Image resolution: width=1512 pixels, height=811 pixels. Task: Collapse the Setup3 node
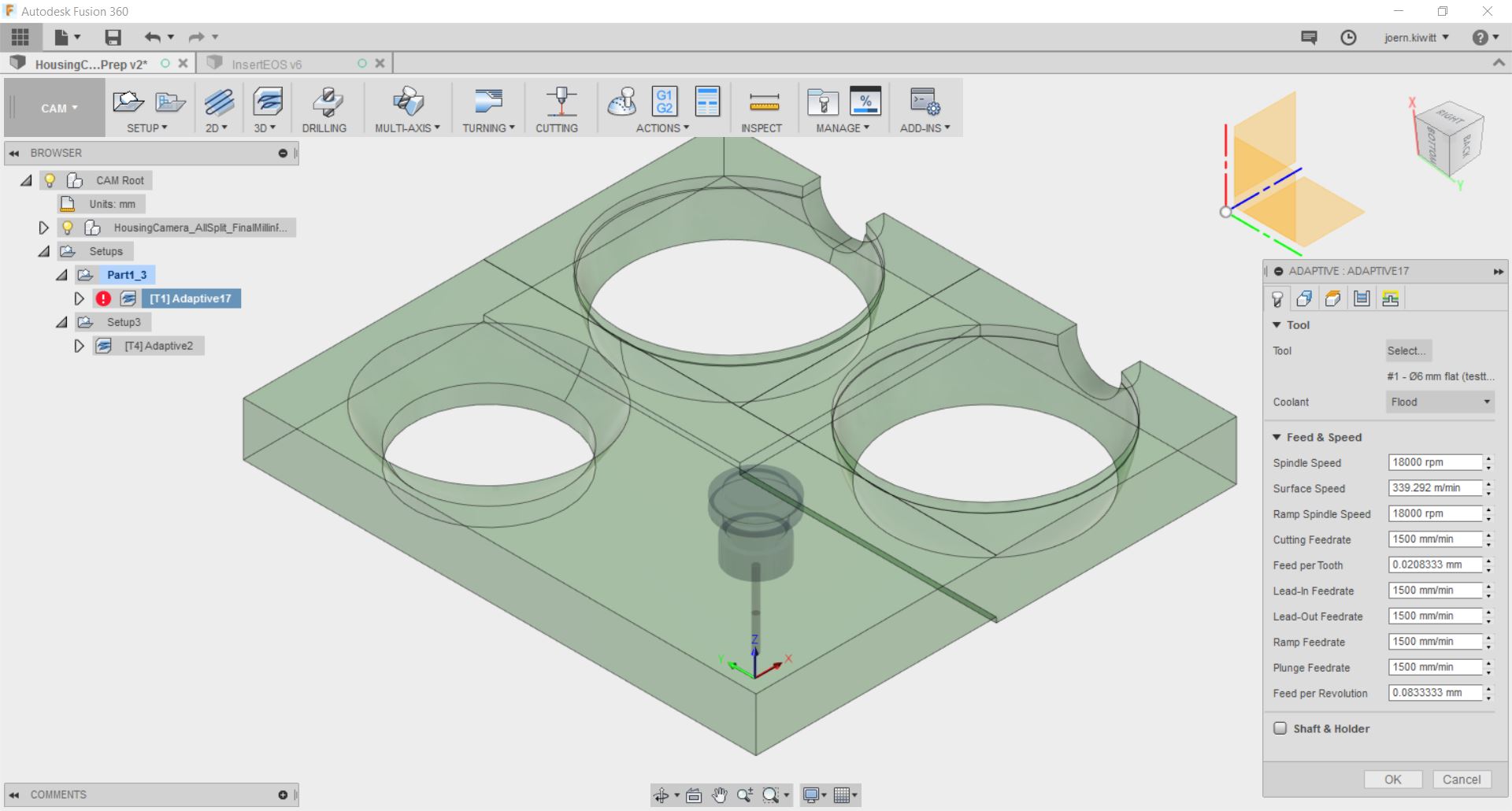pyautogui.click(x=61, y=322)
